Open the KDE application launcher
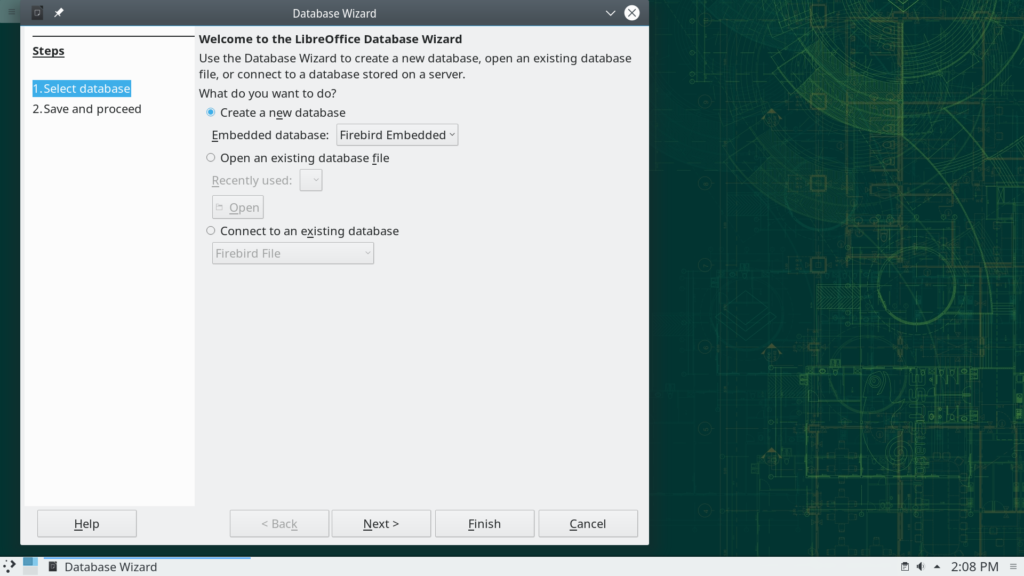 [x=9, y=567]
